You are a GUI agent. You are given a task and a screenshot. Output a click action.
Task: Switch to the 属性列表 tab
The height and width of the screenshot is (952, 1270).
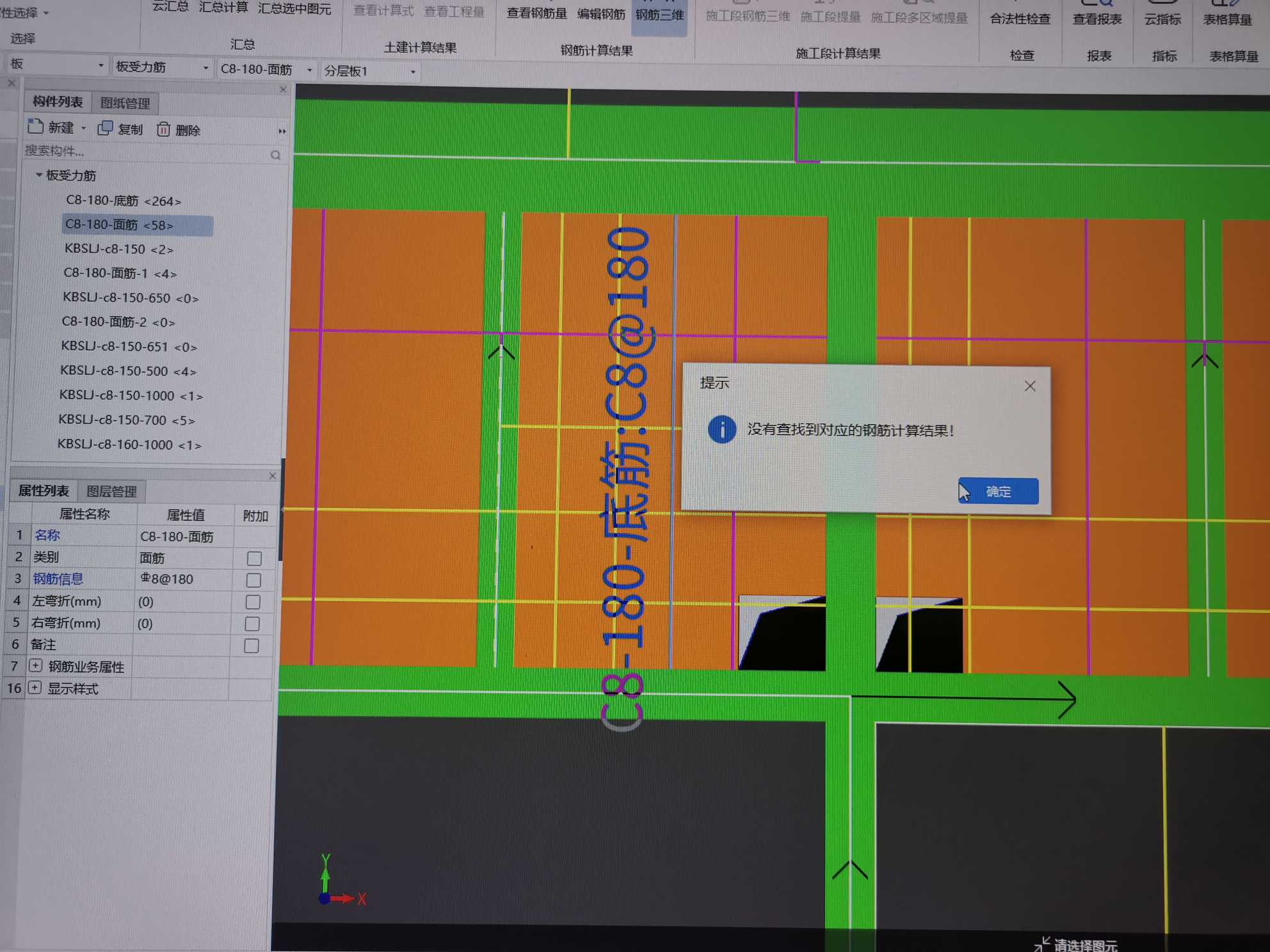tap(44, 491)
